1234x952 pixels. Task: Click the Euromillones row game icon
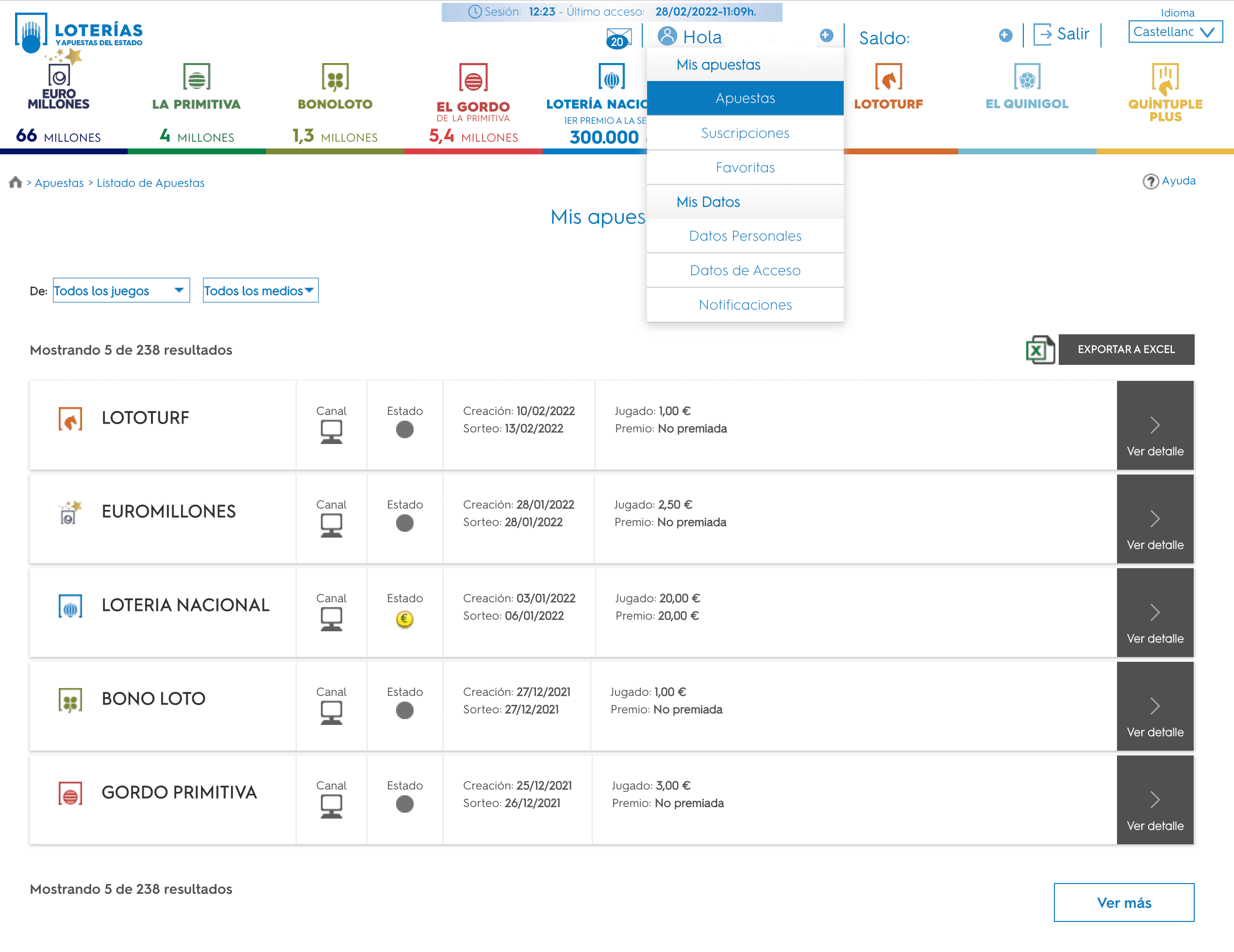[70, 512]
